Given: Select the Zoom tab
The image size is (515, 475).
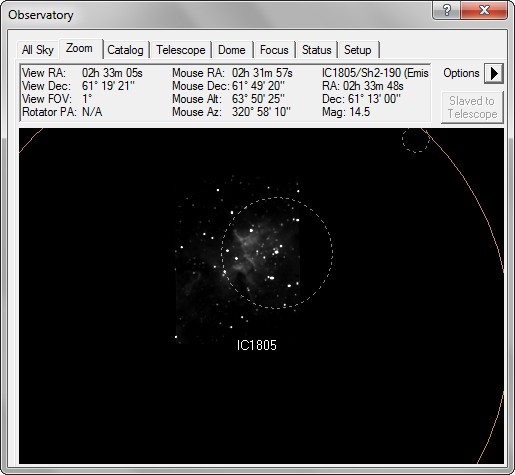Looking at the screenshot, I should (79, 49).
